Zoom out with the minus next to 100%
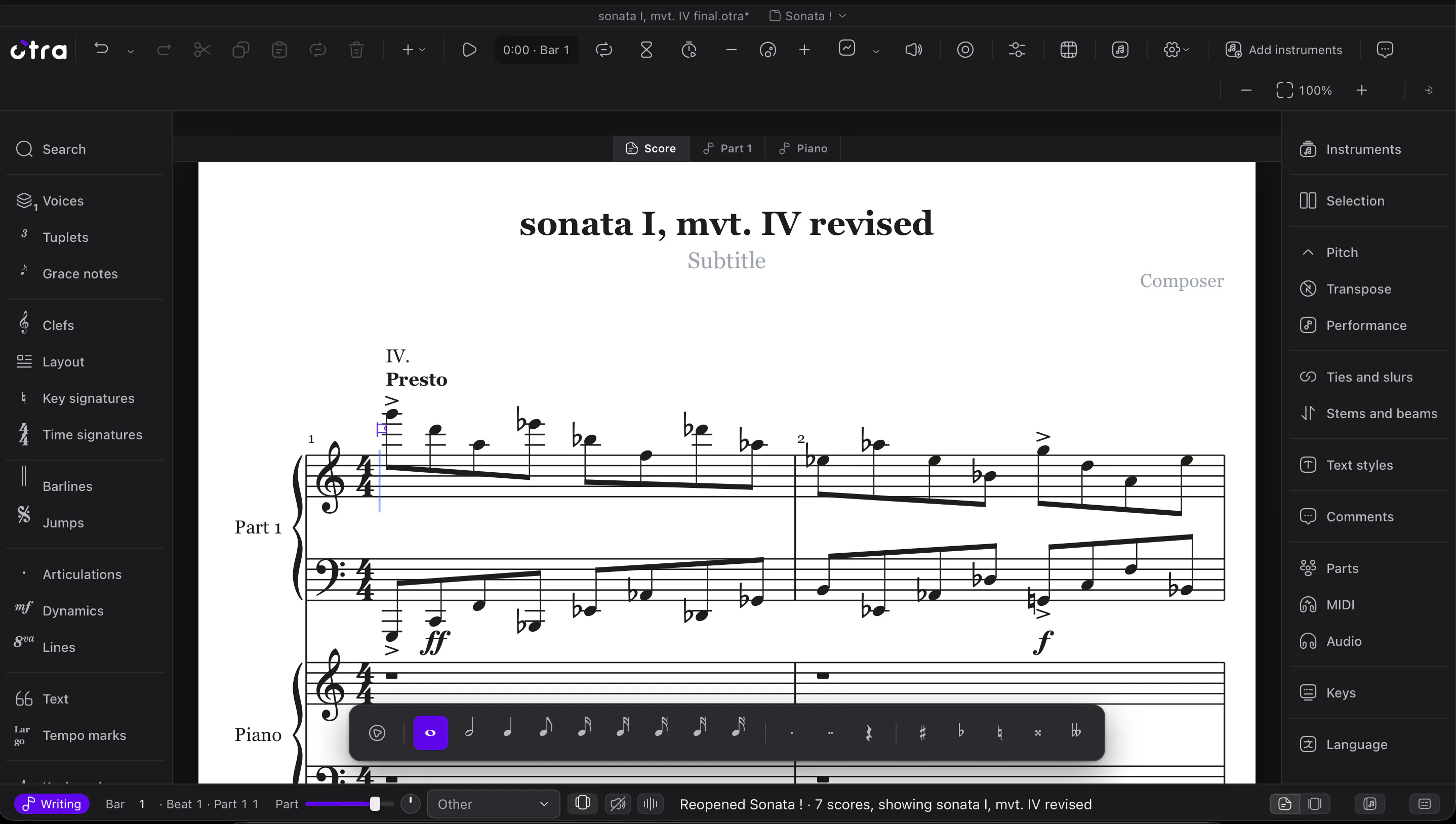1456x824 pixels. [x=1246, y=91]
